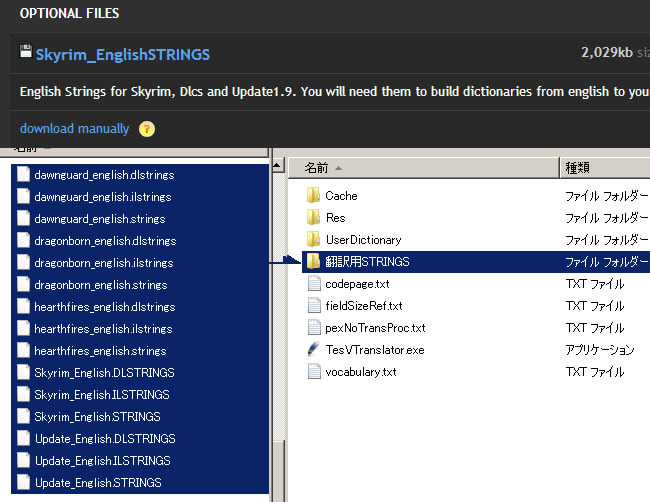Select the Cache folder icon
The image size is (650, 502).
[x=313, y=195]
